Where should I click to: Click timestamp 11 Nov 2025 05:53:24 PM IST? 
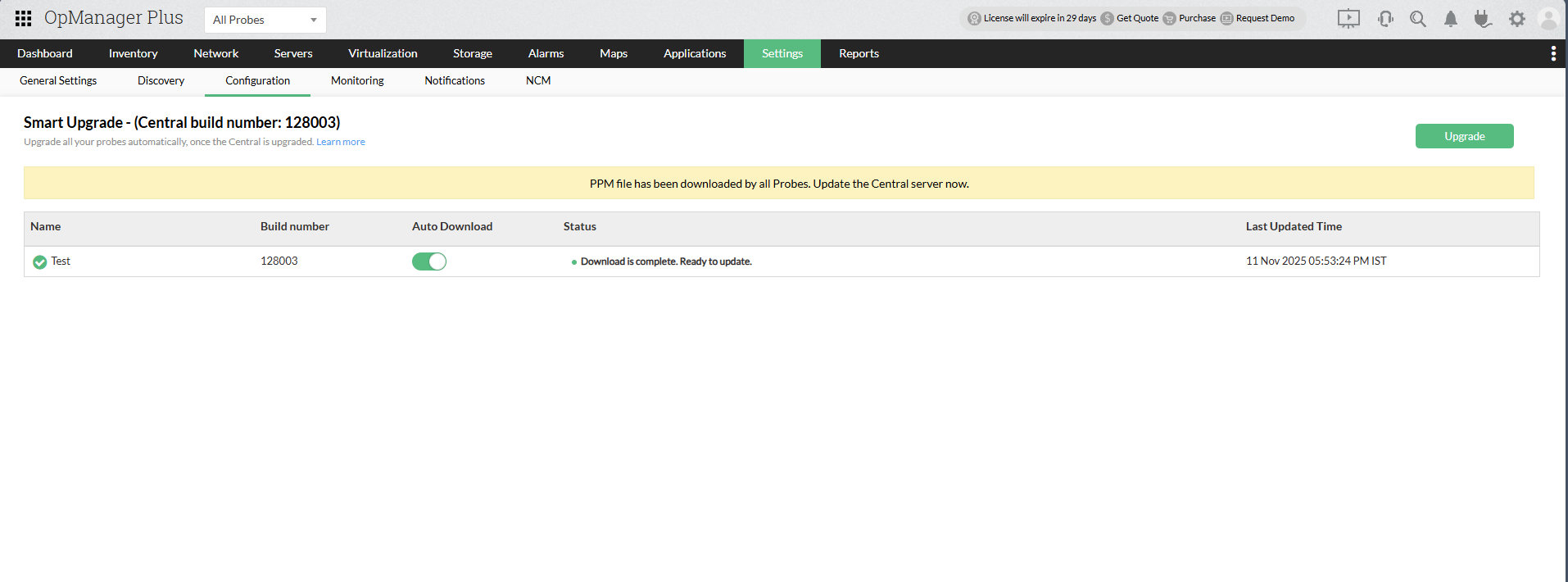[x=1316, y=261]
